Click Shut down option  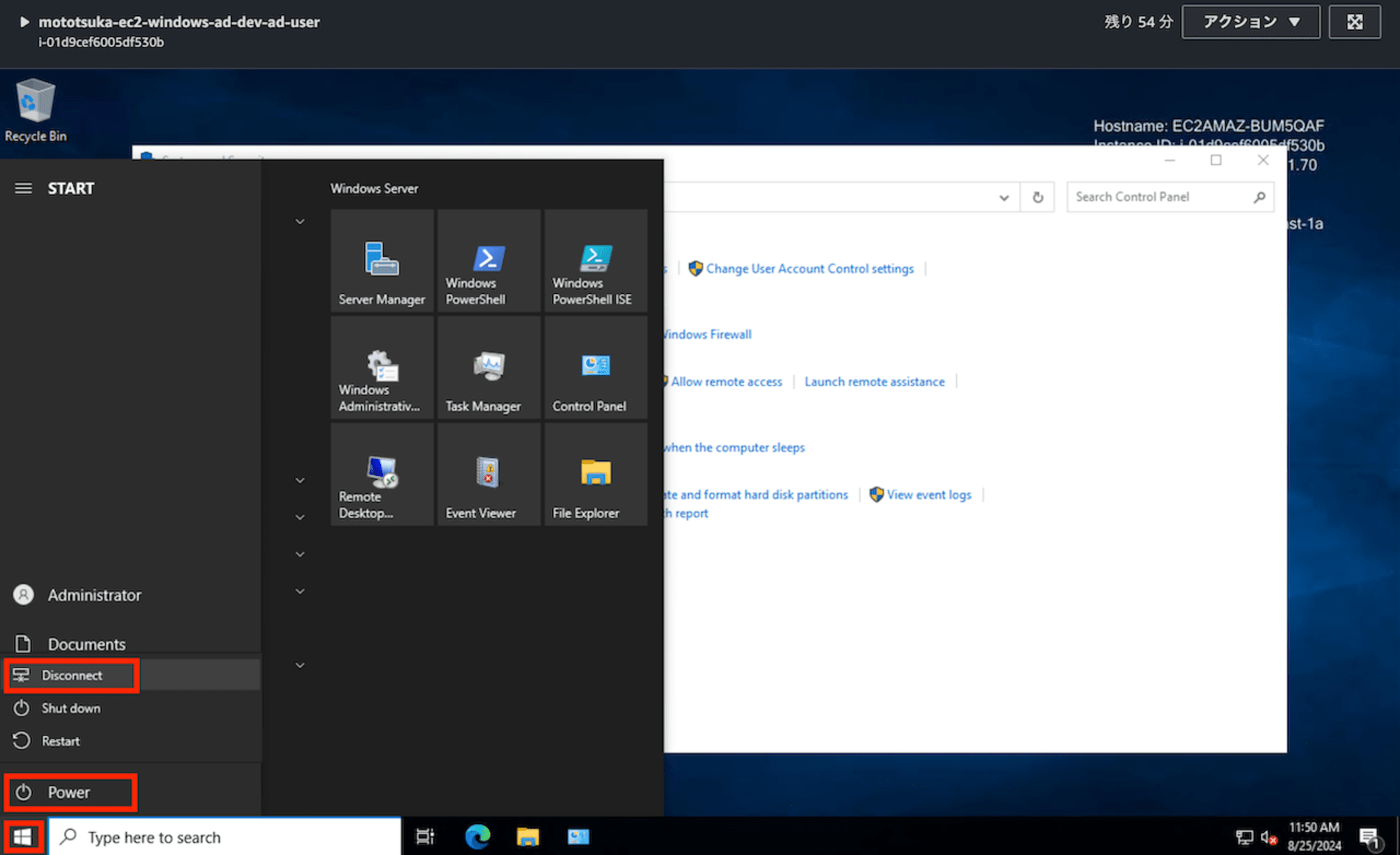[70, 708]
